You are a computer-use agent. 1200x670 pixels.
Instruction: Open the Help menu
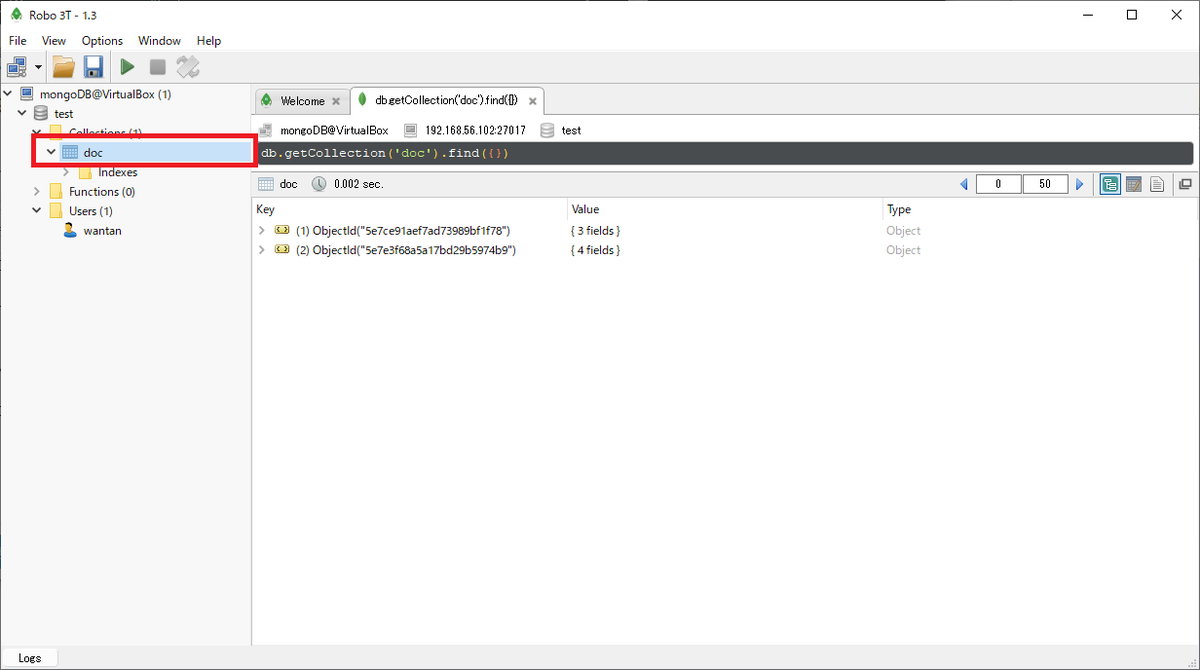(x=209, y=41)
